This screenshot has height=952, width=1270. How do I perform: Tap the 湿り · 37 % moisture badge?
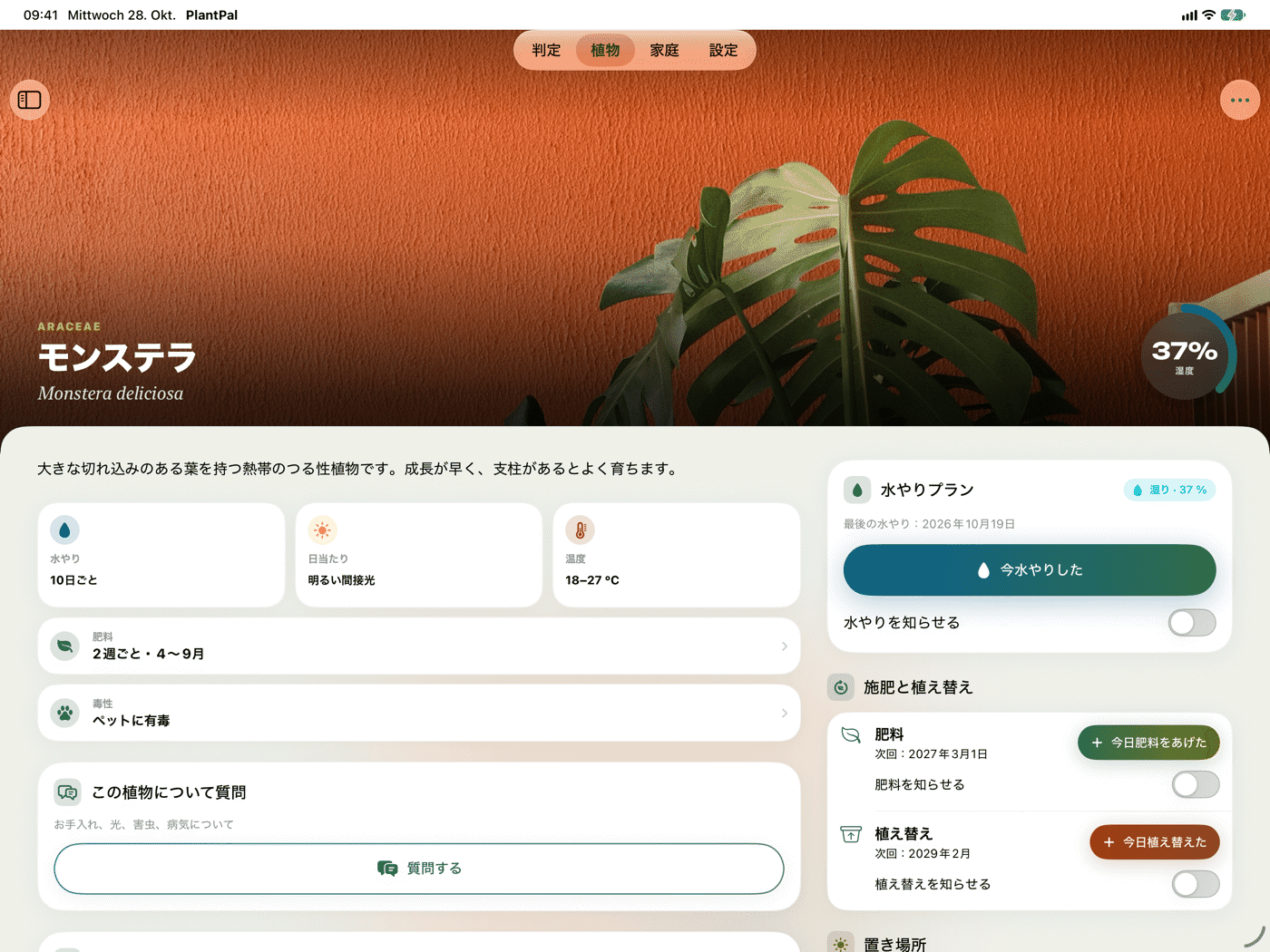[1169, 490]
